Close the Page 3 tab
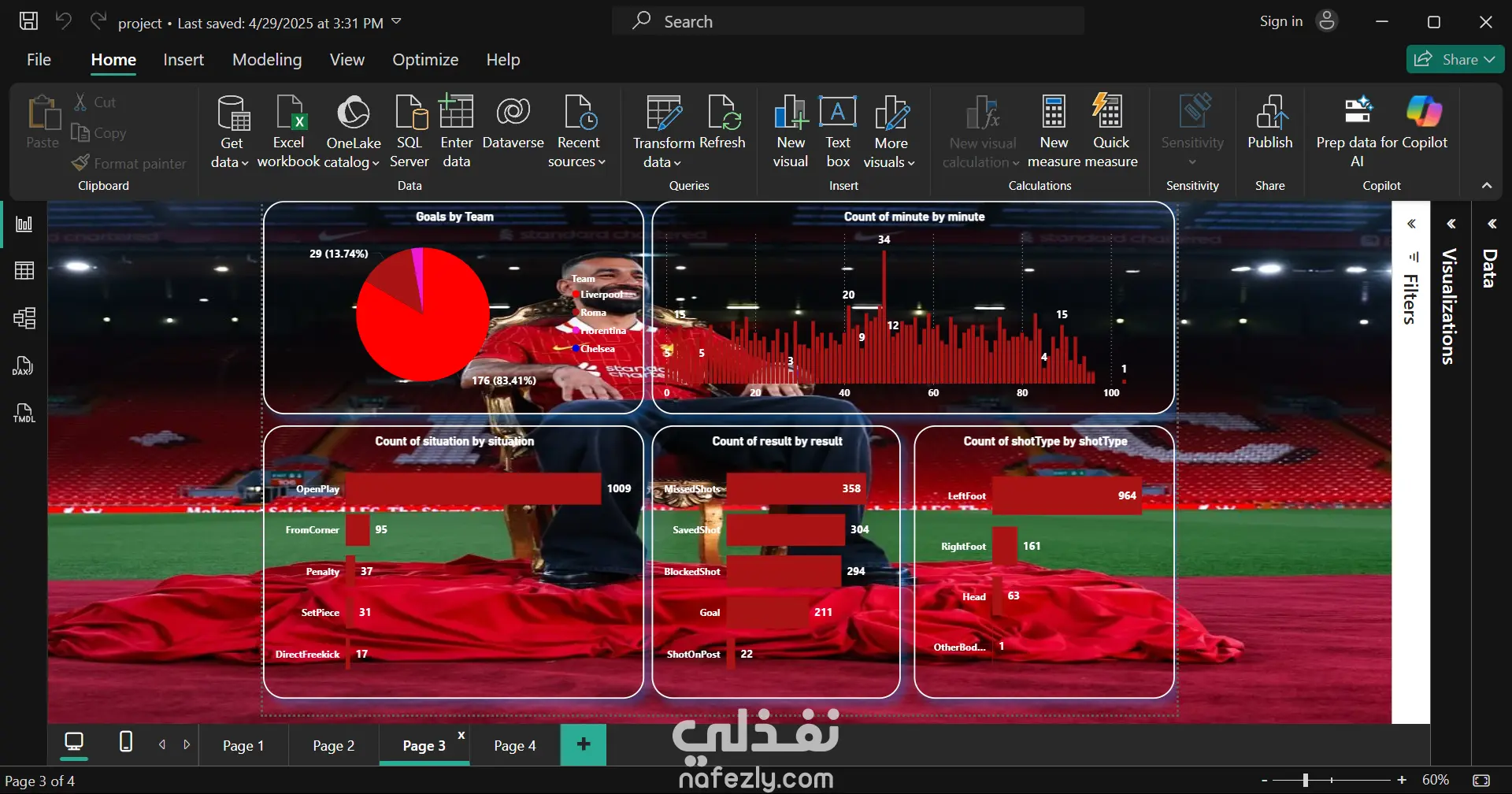Screen dimensions: 1512x794 click(x=461, y=735)
